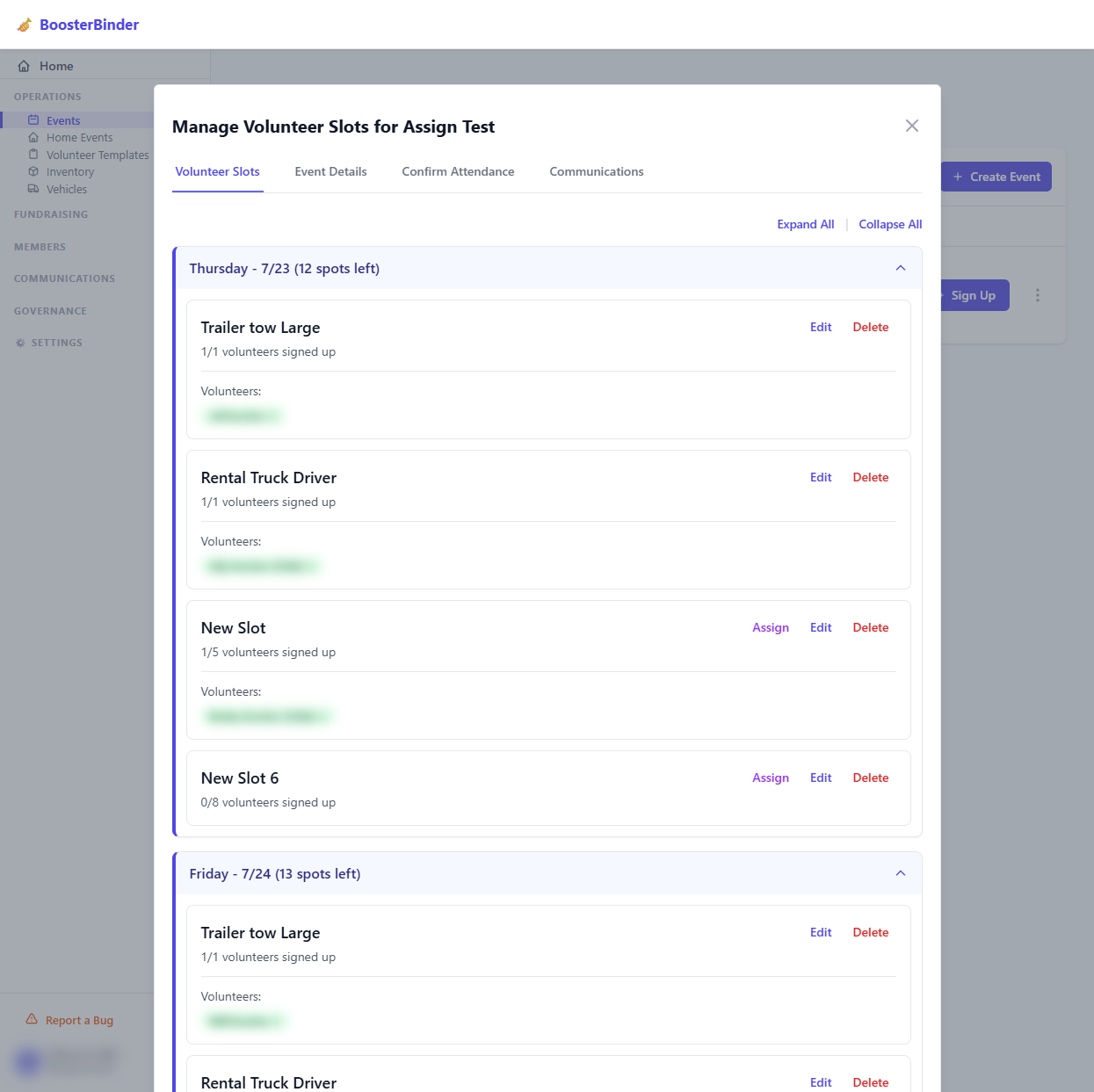Click the Events calendar icon
Screen dimensions: 1094x1092
[33, 120]
